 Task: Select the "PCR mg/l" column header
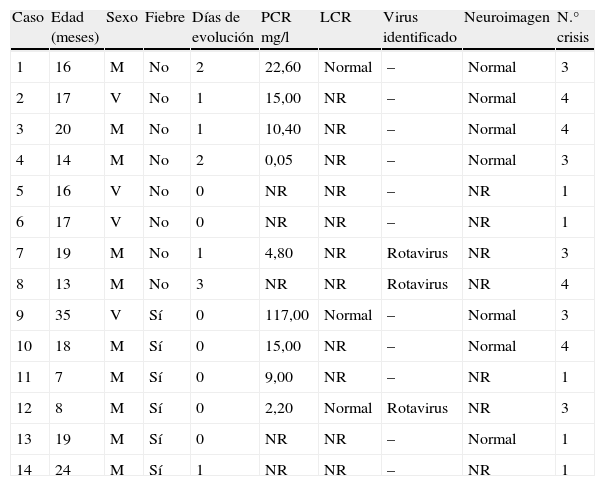tap(277, 27)
